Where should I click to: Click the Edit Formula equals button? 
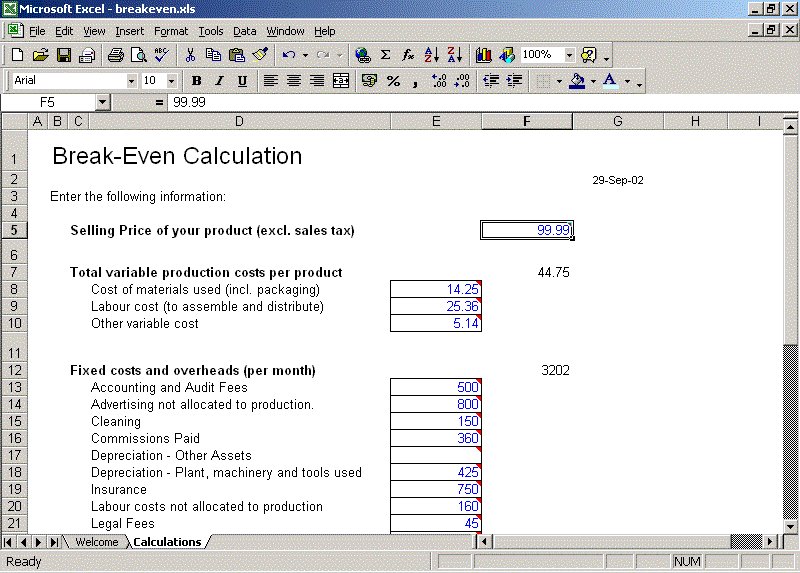point(159,102)
